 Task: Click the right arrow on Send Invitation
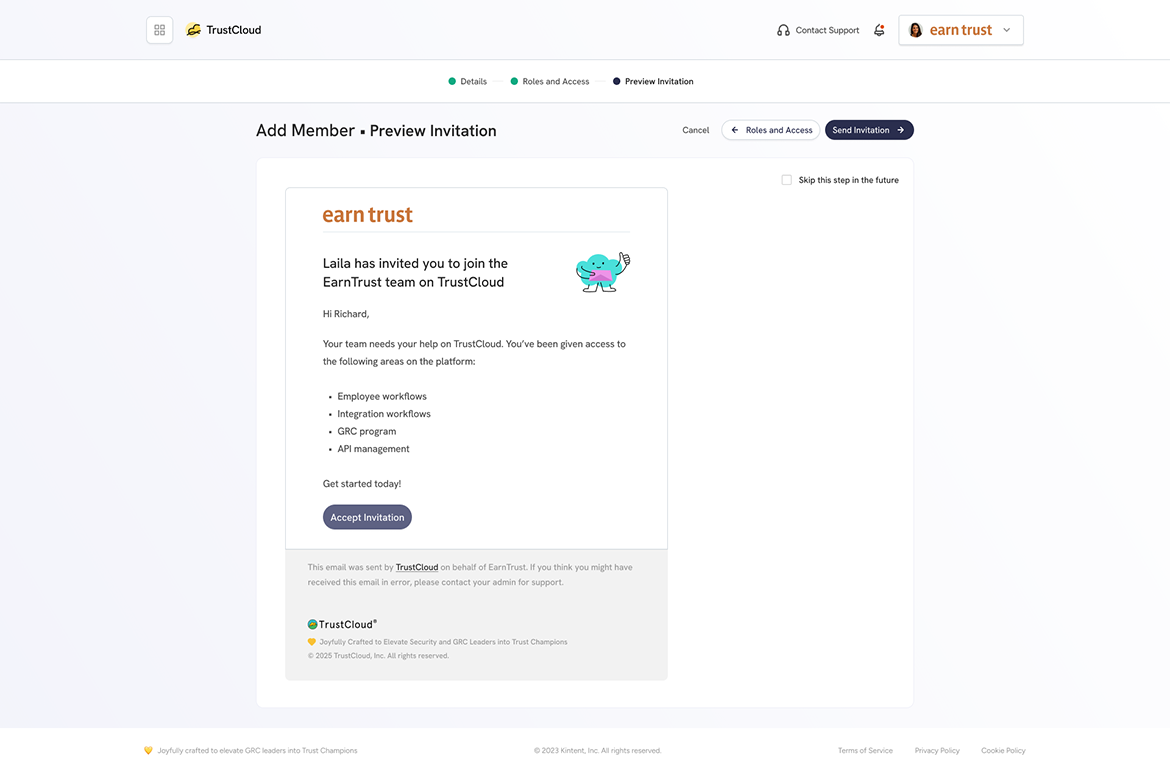[x=901, y=130]
